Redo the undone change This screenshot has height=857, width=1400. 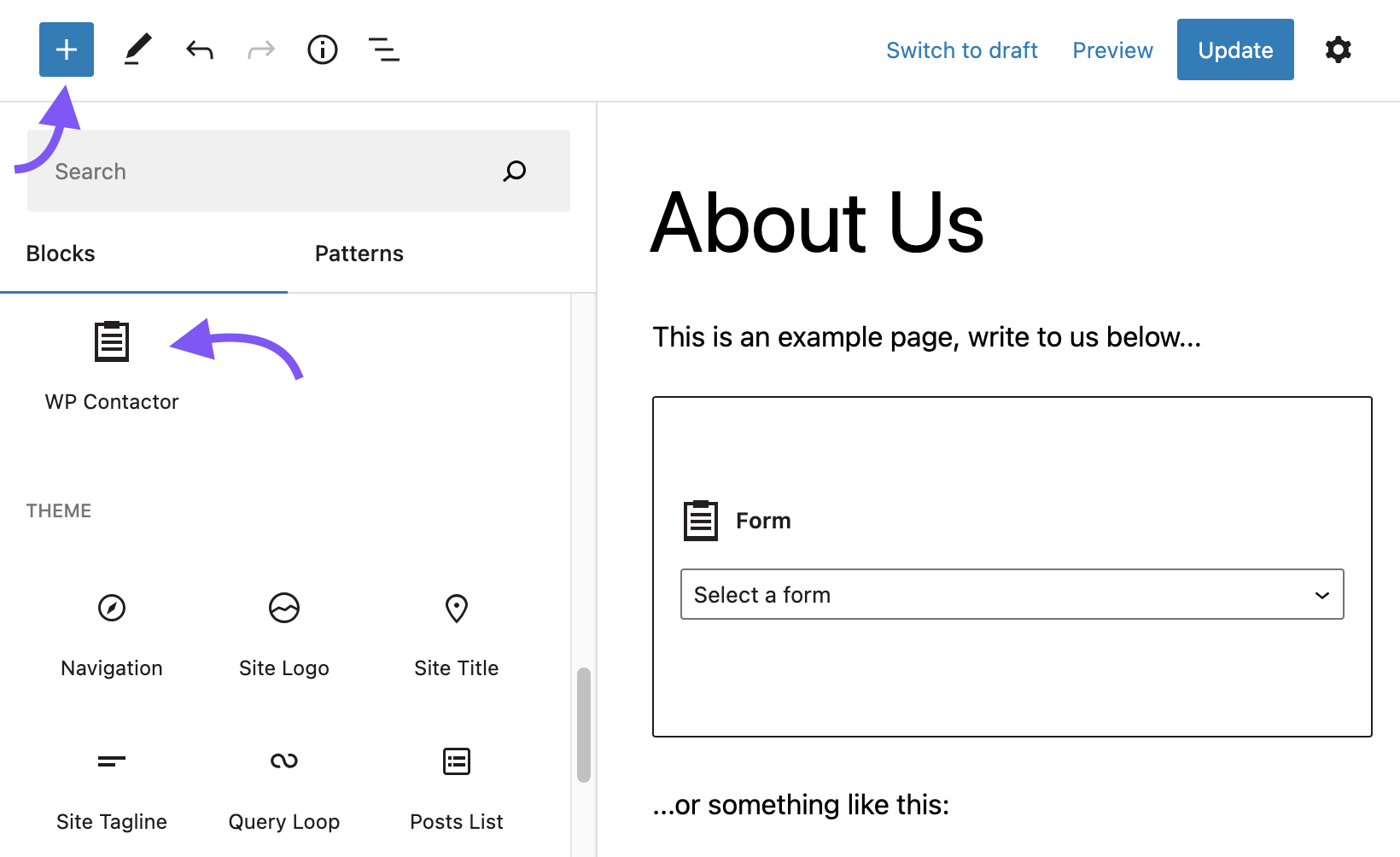(261, 50)
